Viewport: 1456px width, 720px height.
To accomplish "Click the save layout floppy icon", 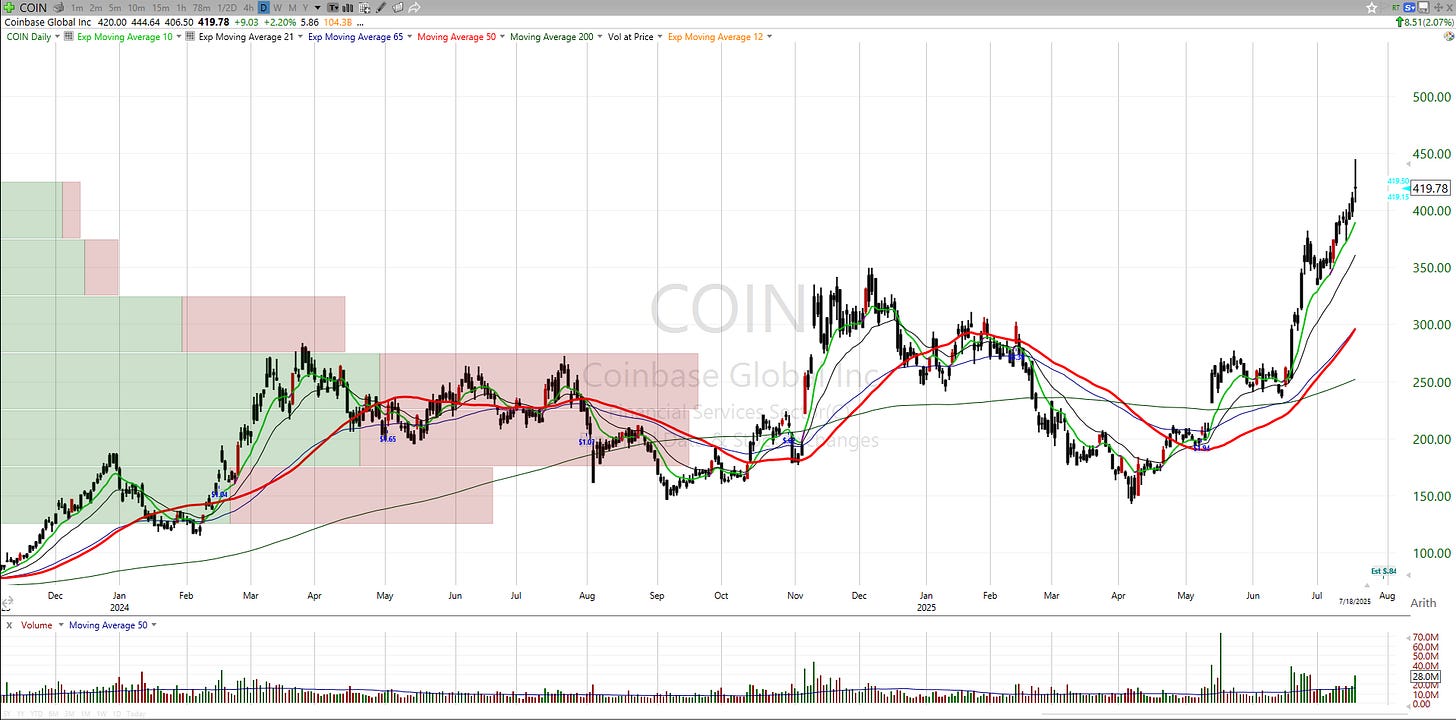I will [1424, 8].
